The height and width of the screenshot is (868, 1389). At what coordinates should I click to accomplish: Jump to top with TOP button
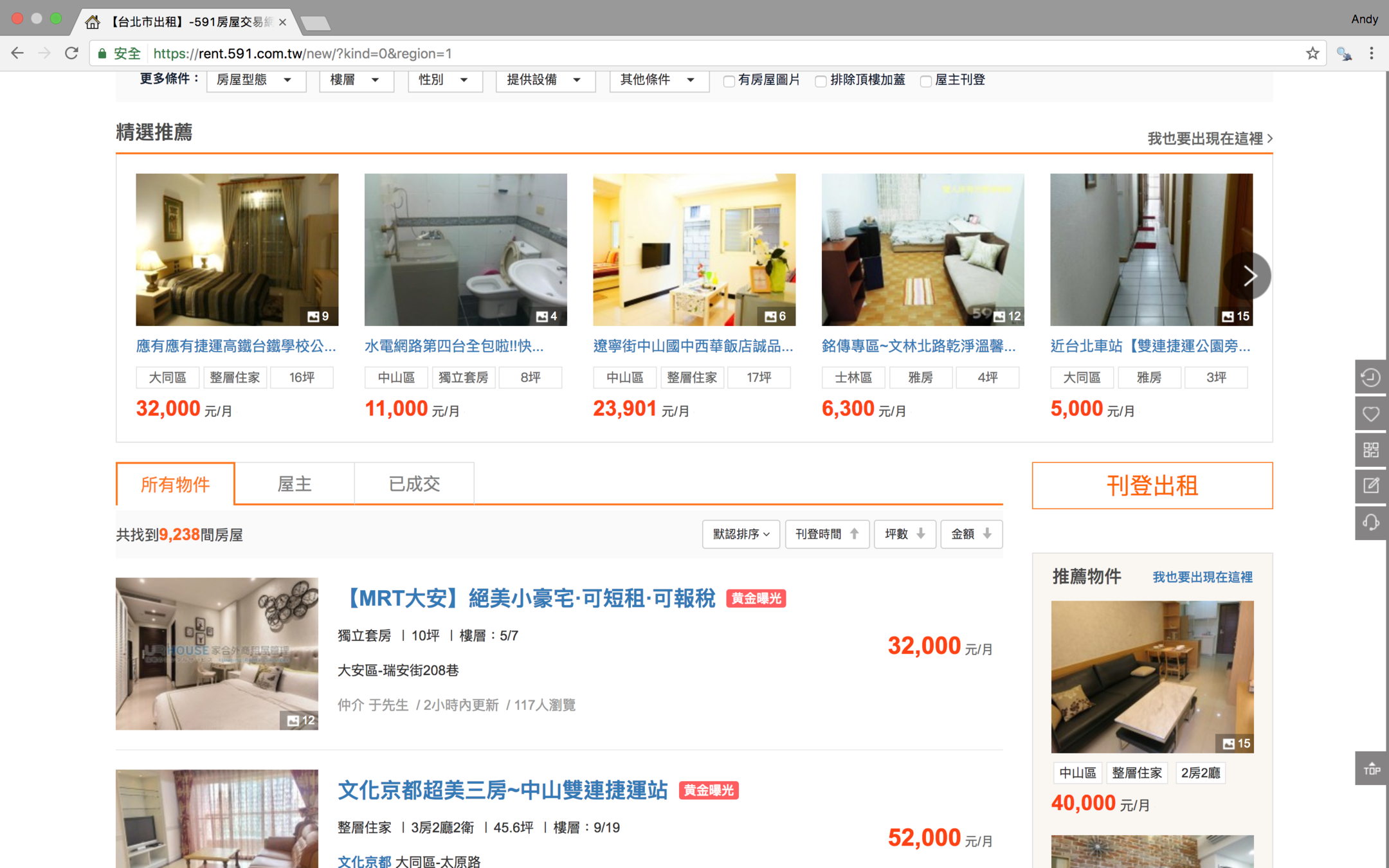[x=1370, y=769]
